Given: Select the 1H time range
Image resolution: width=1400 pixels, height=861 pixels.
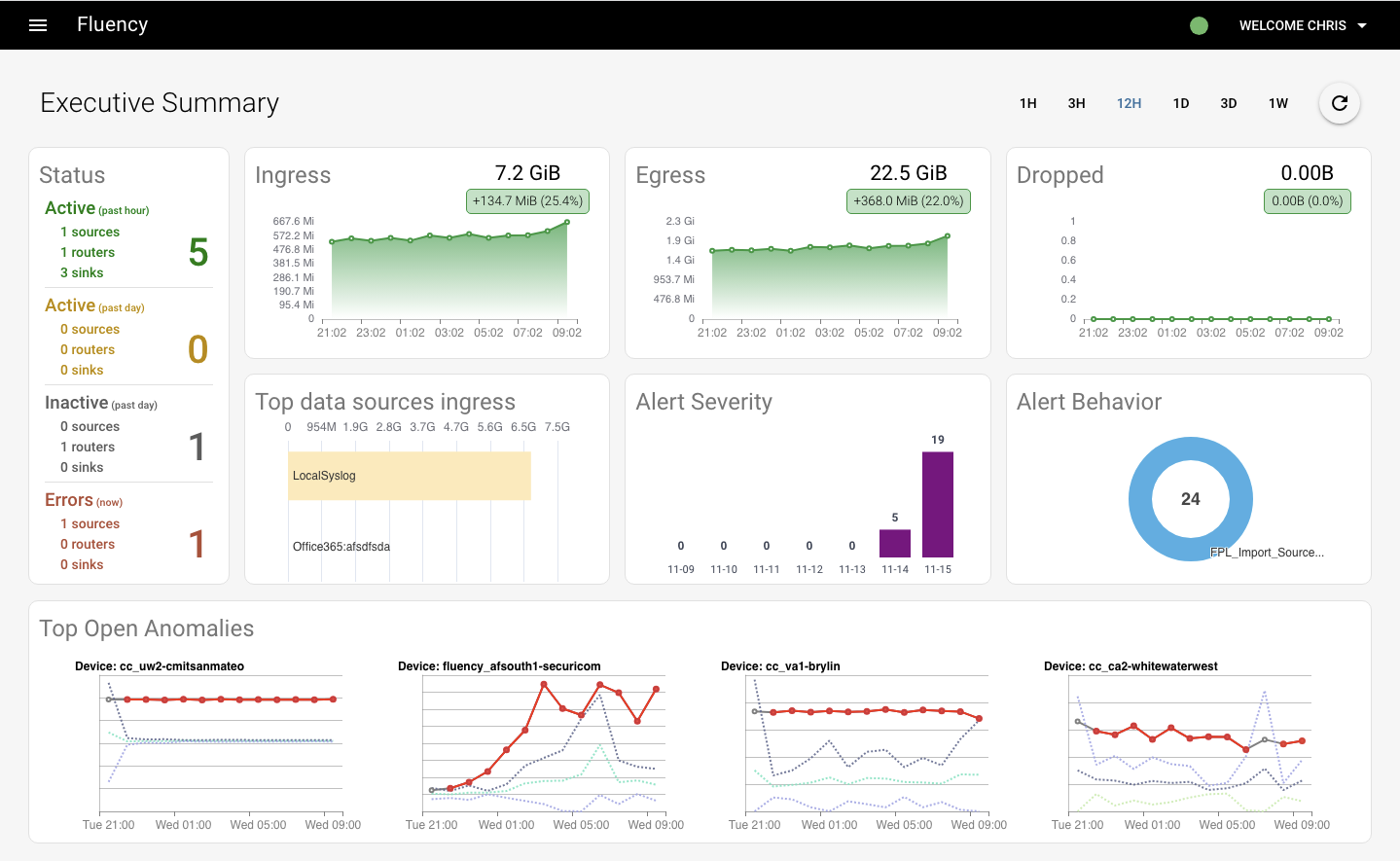Looking at the screenshot, I should pyautogui.click(x=1028, y=103).
